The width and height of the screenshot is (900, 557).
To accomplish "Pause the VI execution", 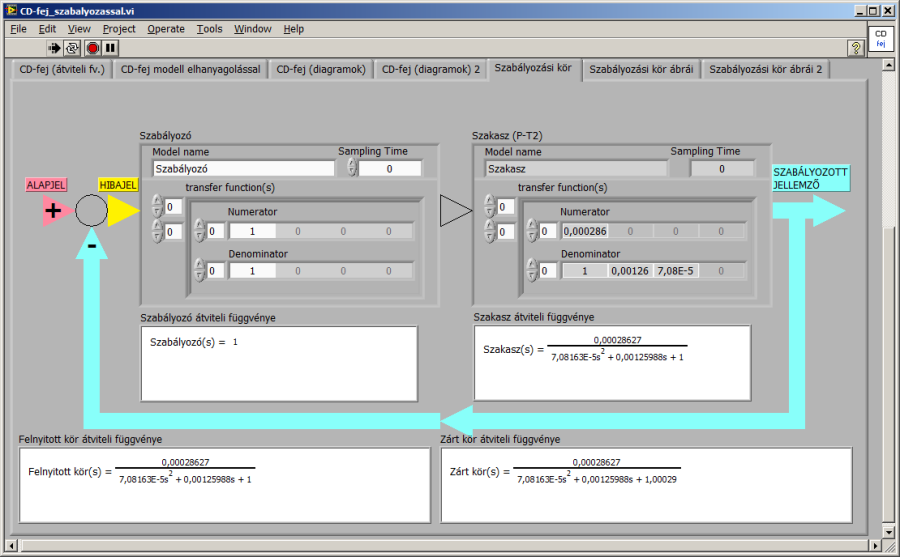I will (x=110, y=48).
